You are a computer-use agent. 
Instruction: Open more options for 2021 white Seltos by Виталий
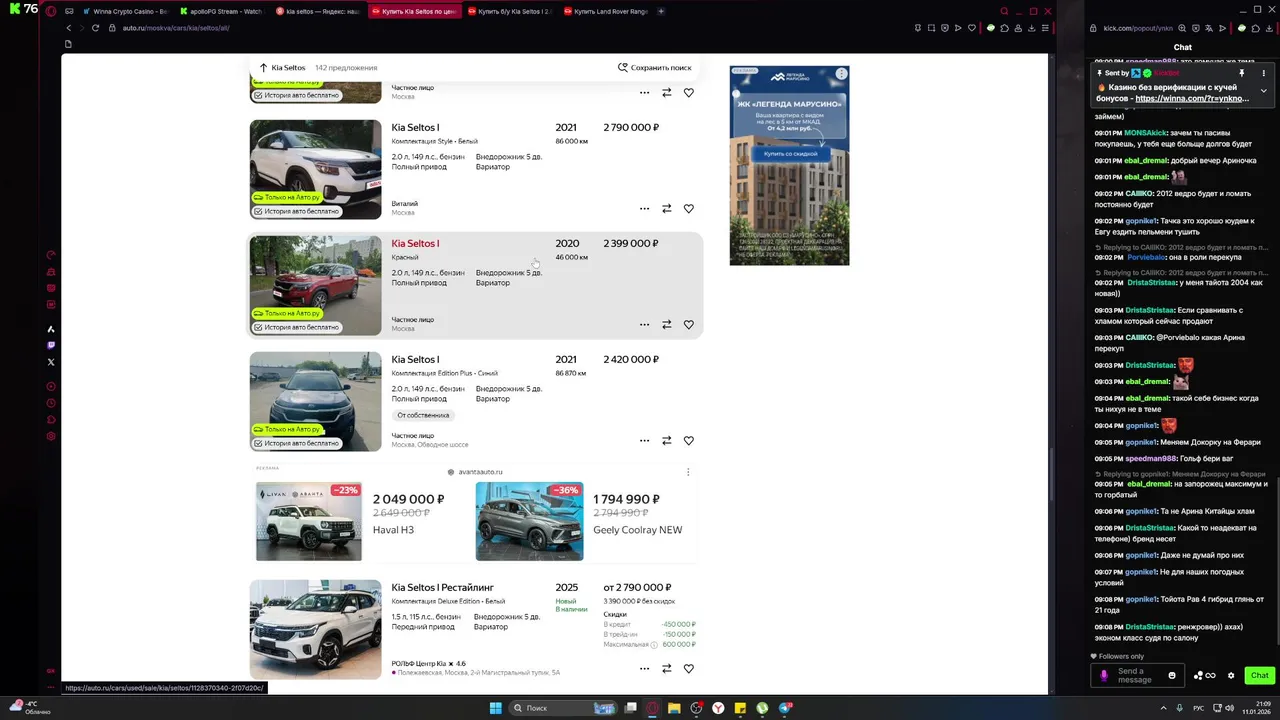(645, 209)
